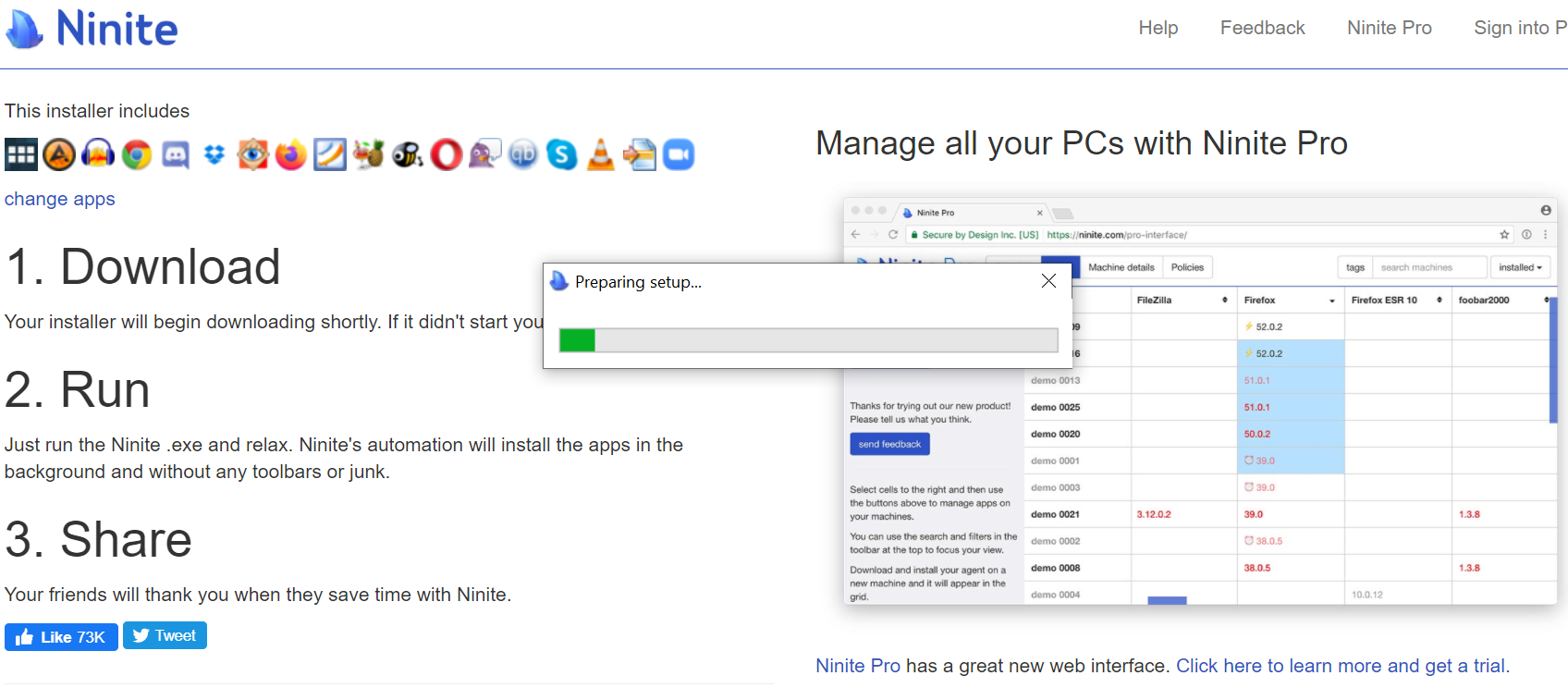Click the Firefox app icon
The image size is (1568, 688).
click(x=291, y=154)
